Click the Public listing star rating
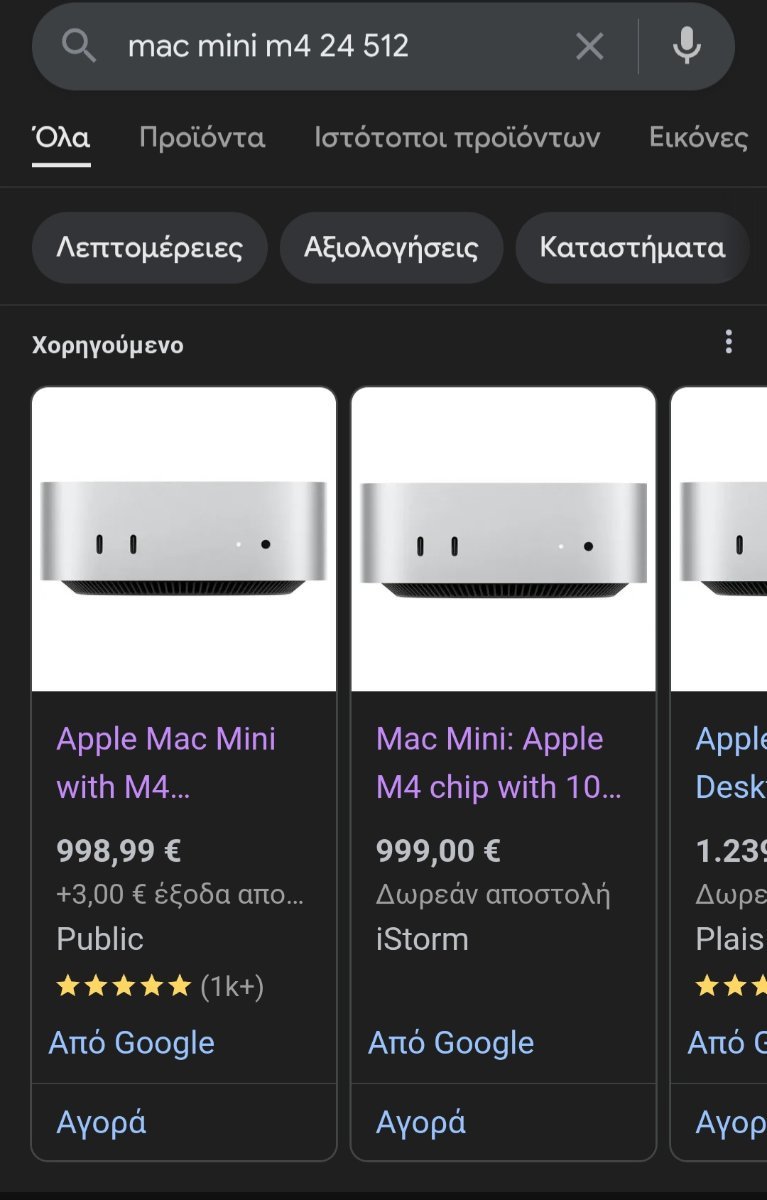 160,987
